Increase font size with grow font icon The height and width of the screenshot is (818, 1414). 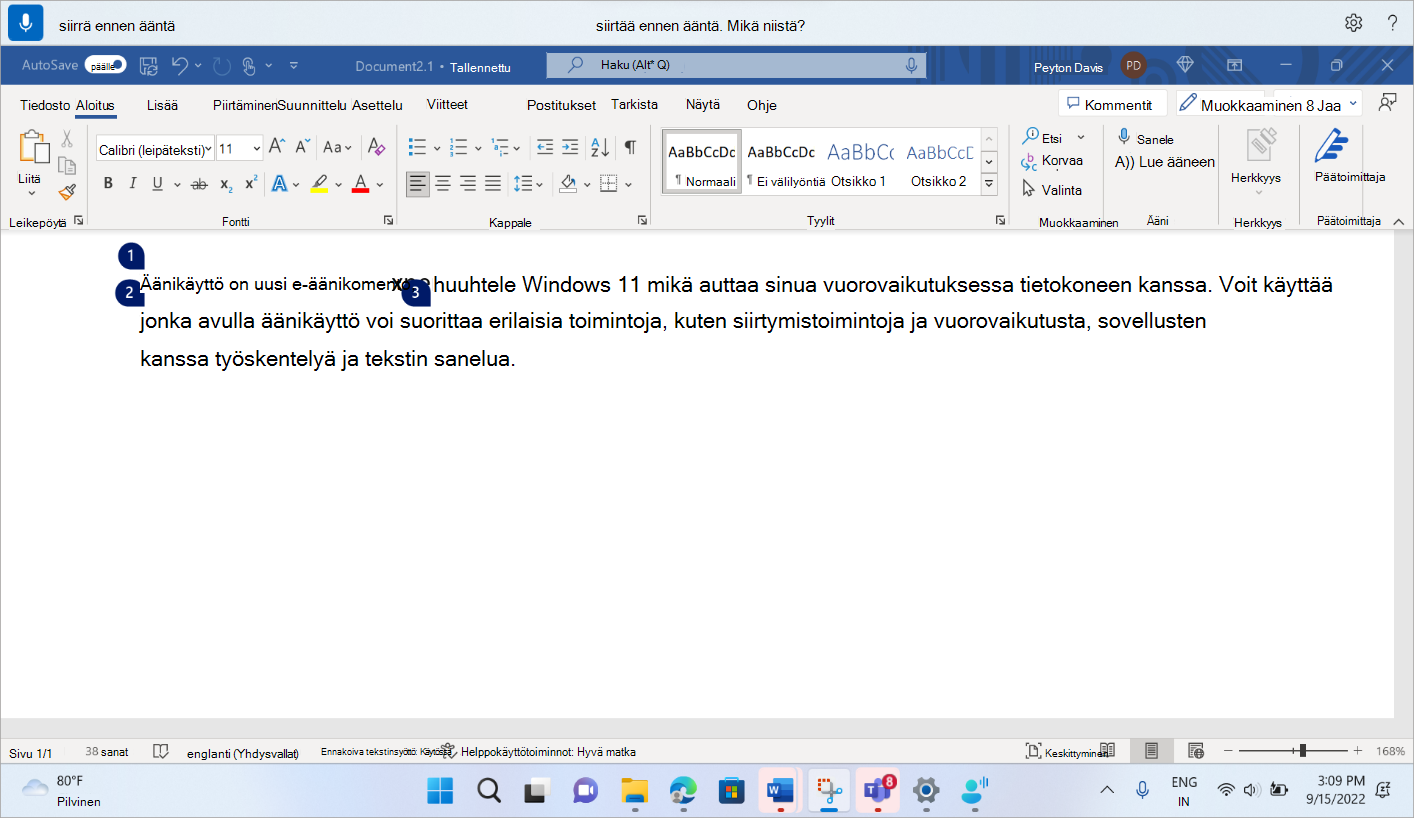(277, 148)
